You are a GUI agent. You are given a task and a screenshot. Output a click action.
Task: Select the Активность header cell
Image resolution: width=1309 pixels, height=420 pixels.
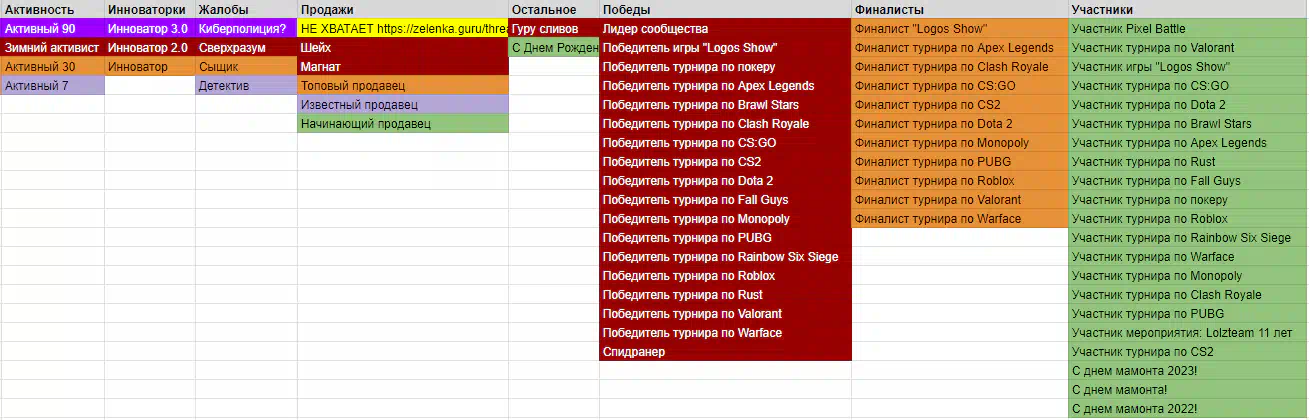52,9
